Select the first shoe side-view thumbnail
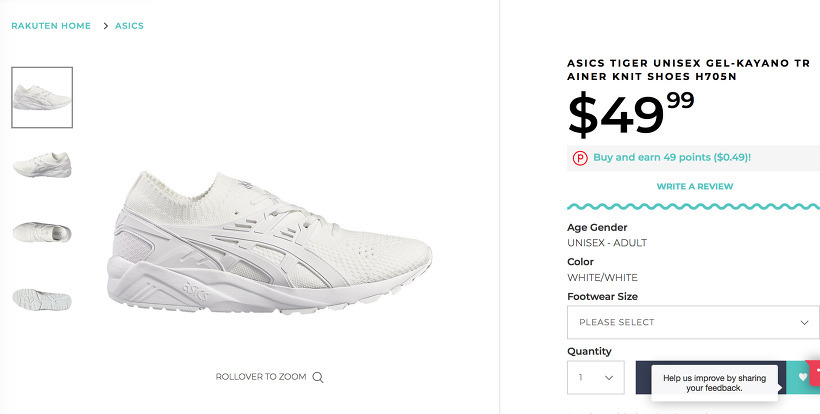 pos(42,97)
